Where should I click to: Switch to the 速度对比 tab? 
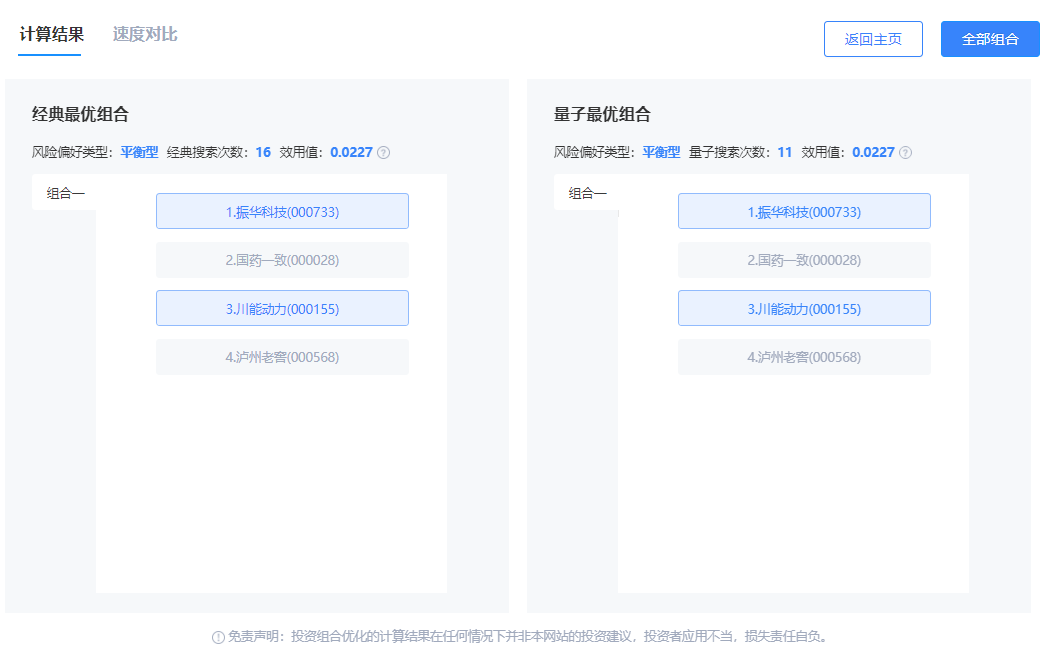tap(146, 33)
